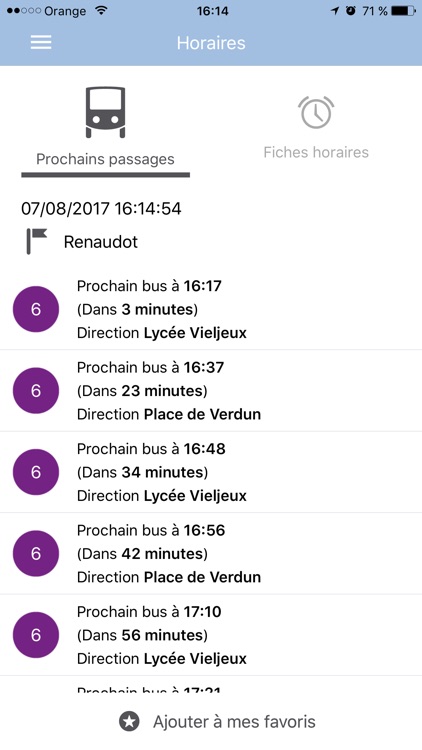422x750 pixels.
Task: Open the hamburger menu
Action: tap(41, 43)
